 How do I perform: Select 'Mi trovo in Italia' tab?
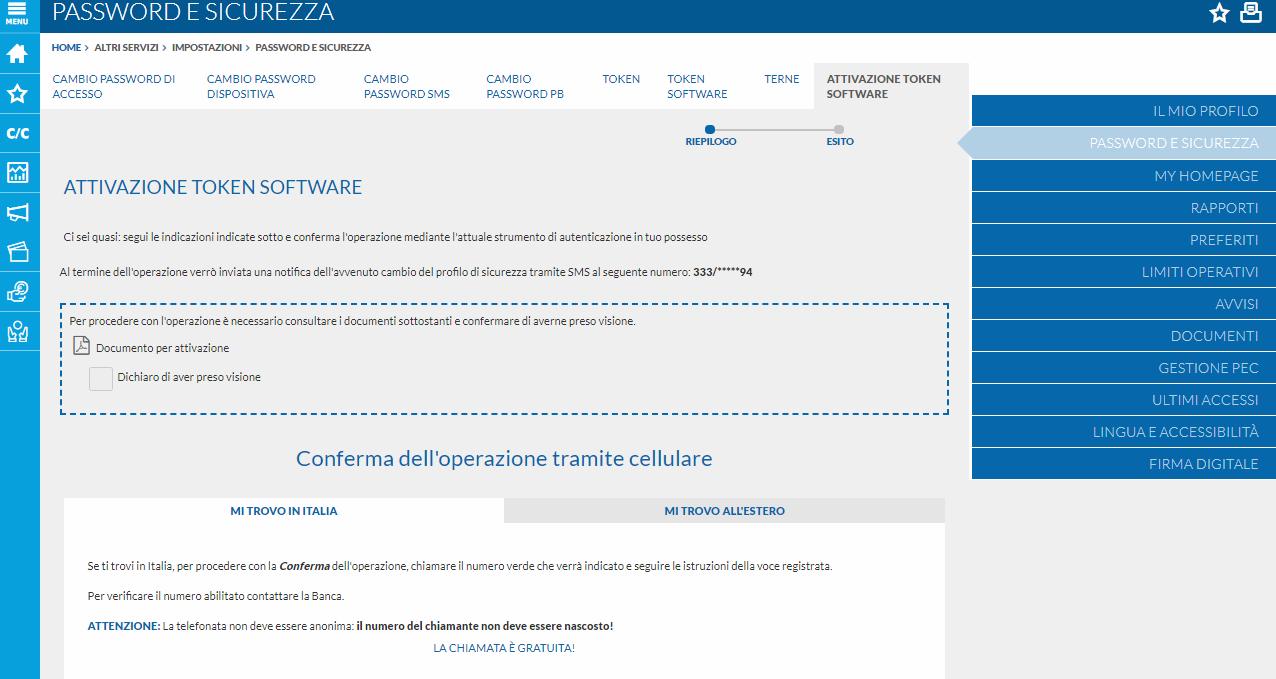[284, 511]
